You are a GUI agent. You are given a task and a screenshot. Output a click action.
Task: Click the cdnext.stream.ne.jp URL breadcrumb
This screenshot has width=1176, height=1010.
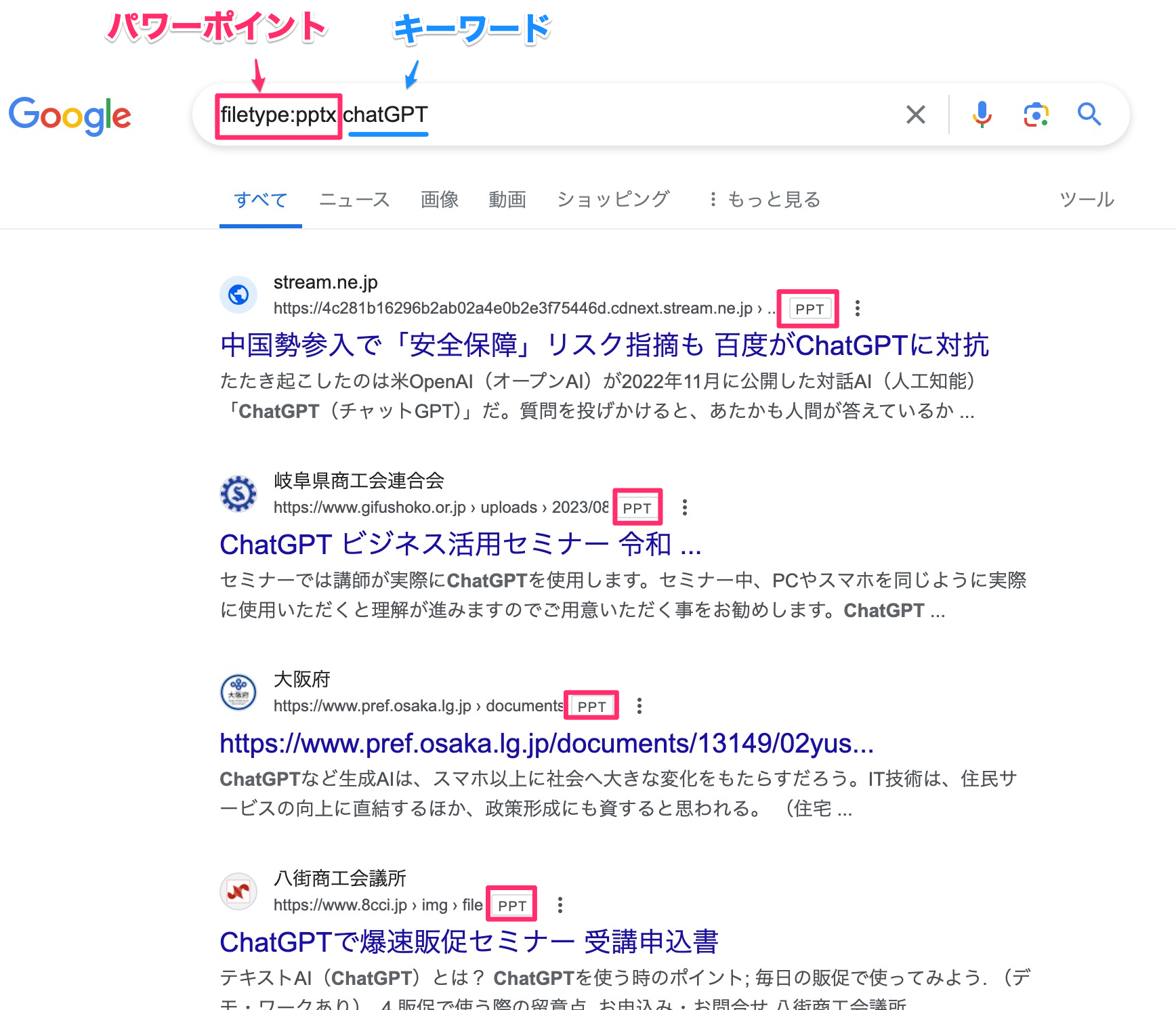click(x=524, y=308)
